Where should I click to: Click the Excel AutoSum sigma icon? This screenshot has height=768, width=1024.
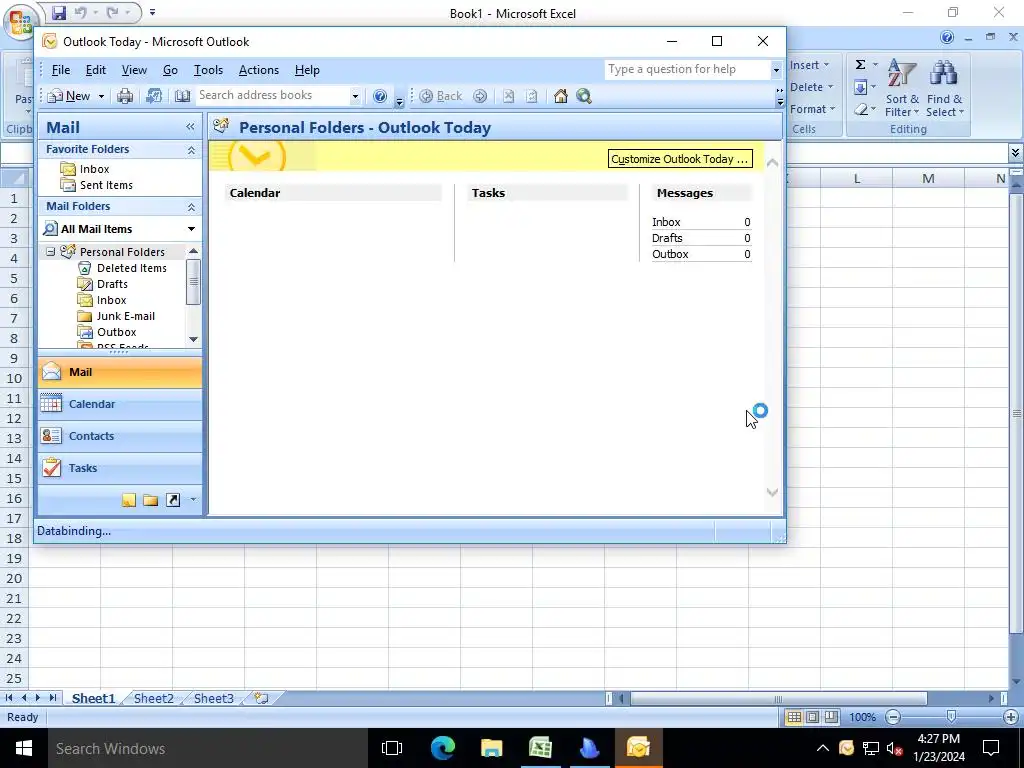point(861,64)
